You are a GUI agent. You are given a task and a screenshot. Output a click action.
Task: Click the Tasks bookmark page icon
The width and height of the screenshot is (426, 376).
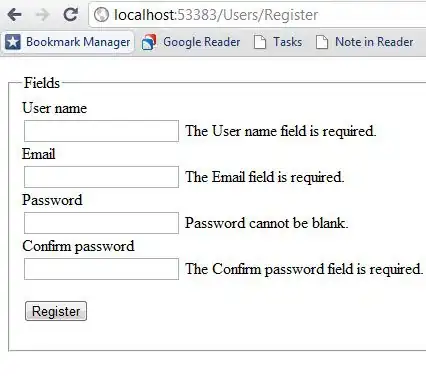tap(260, 42)
